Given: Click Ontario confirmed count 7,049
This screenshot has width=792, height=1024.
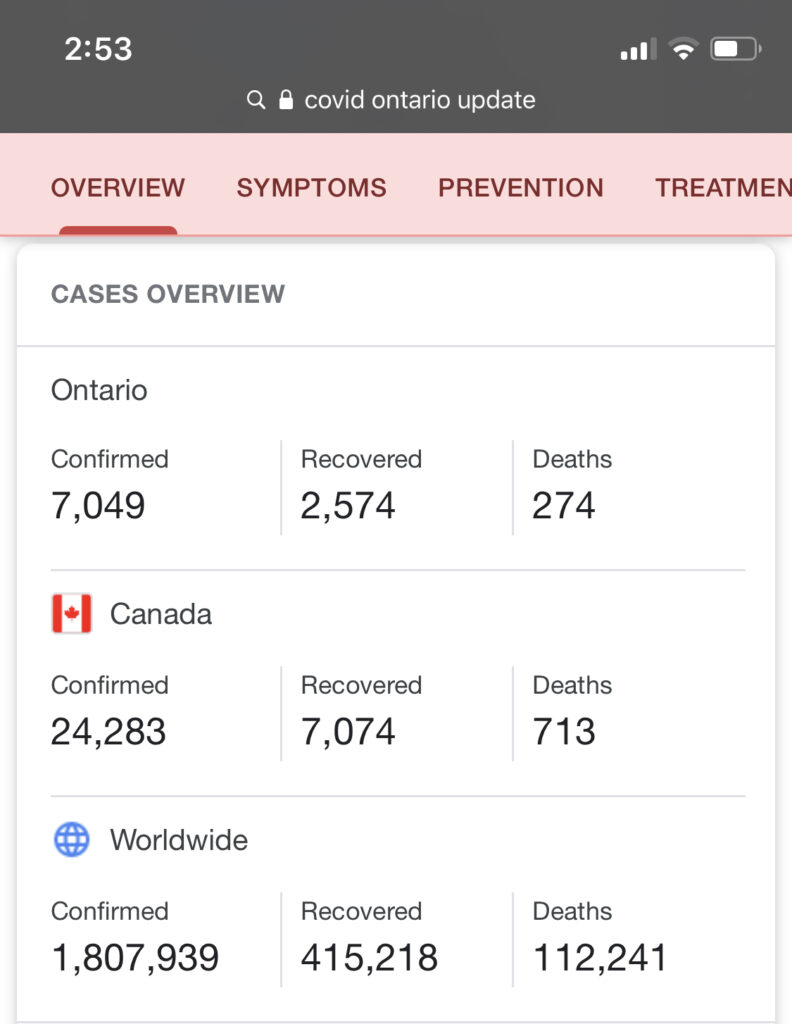Looking at the screenshot, I should 96,505.
